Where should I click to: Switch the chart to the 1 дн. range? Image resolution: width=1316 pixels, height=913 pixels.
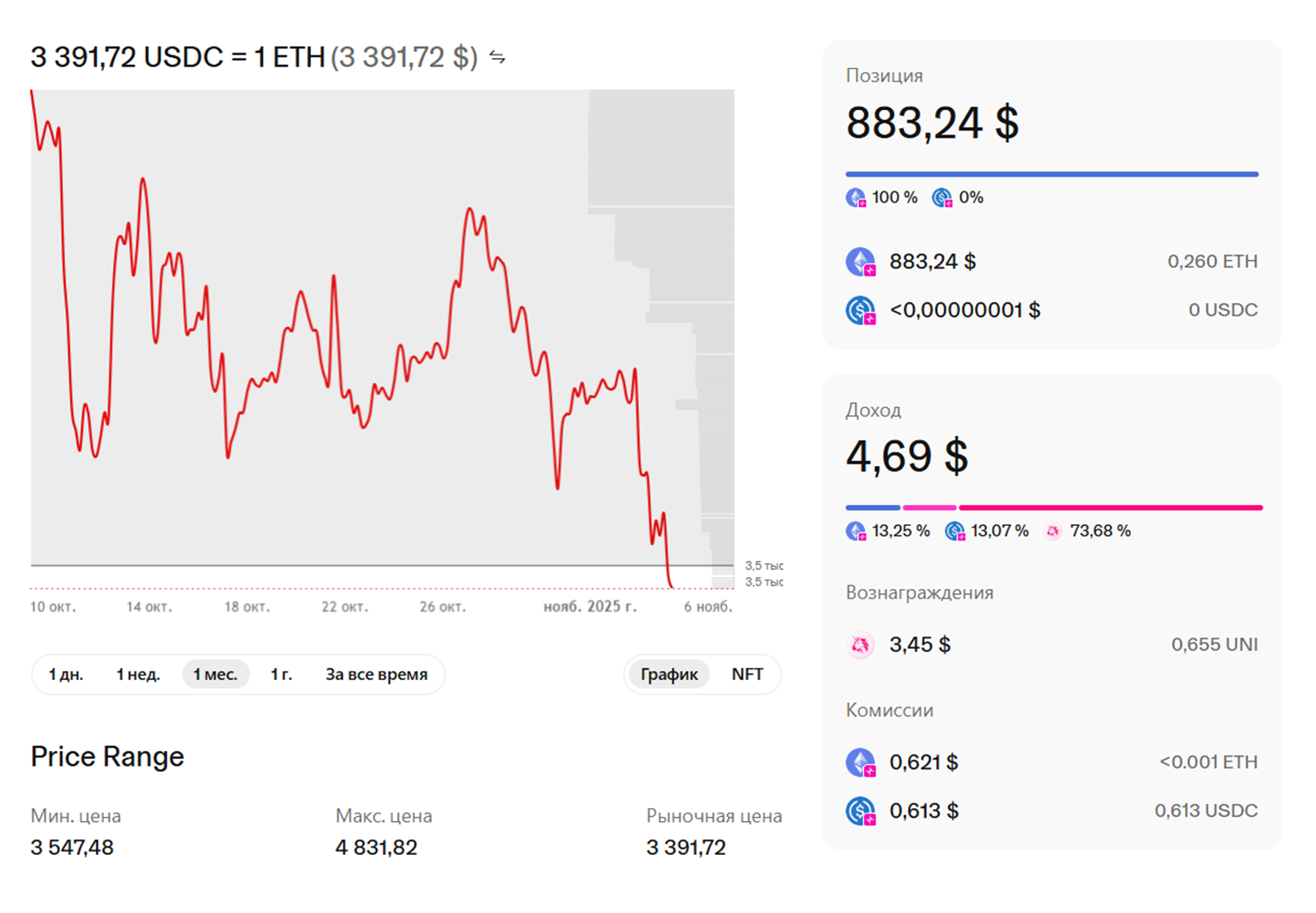click(x=66, y=674)
